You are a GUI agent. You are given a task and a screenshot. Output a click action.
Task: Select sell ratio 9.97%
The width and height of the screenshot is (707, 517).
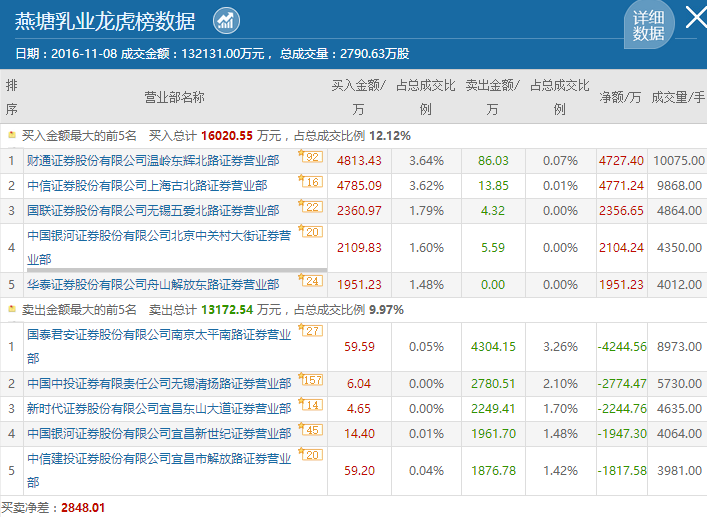[386, 310]
